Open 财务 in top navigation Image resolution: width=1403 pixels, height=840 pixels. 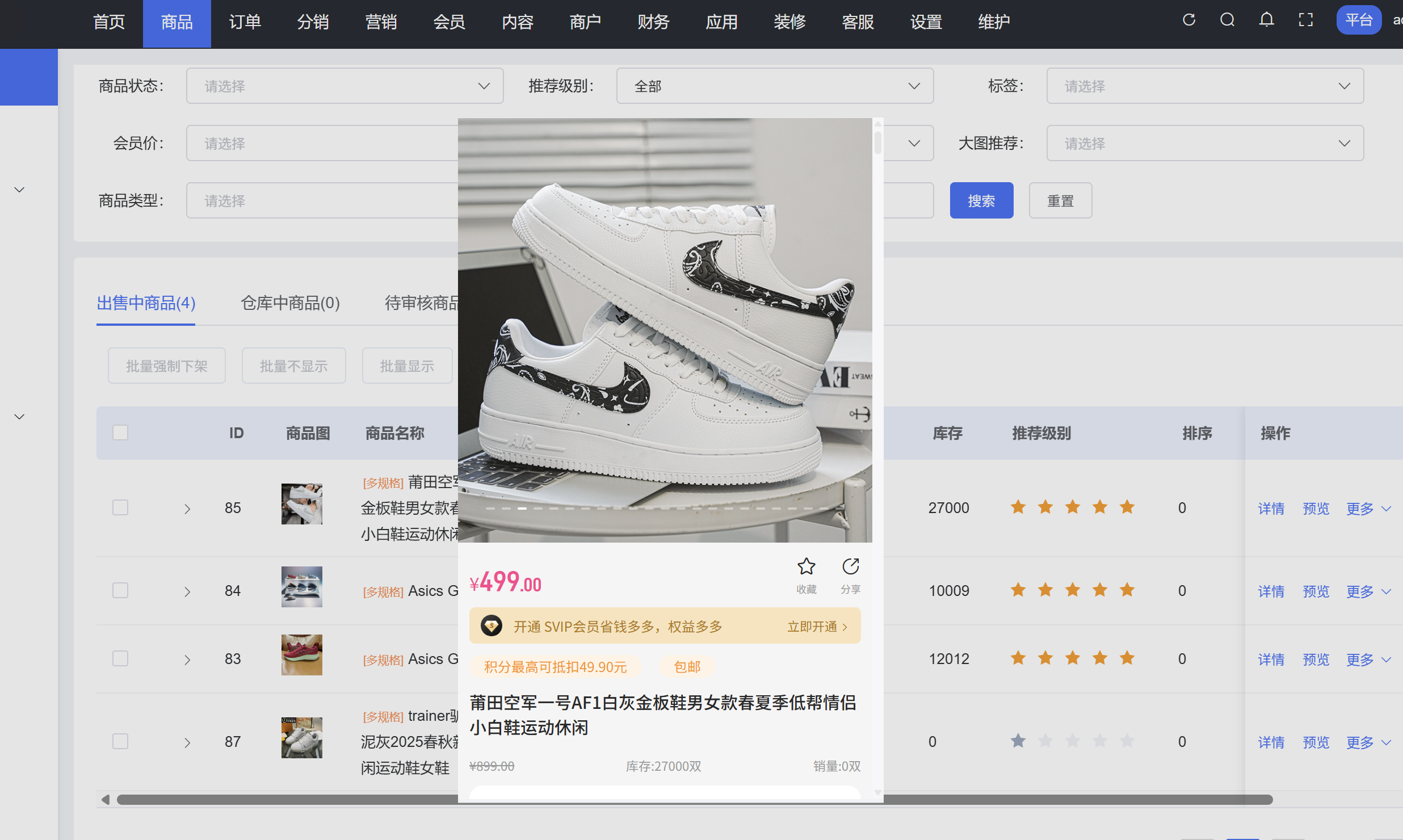point(654,22)
